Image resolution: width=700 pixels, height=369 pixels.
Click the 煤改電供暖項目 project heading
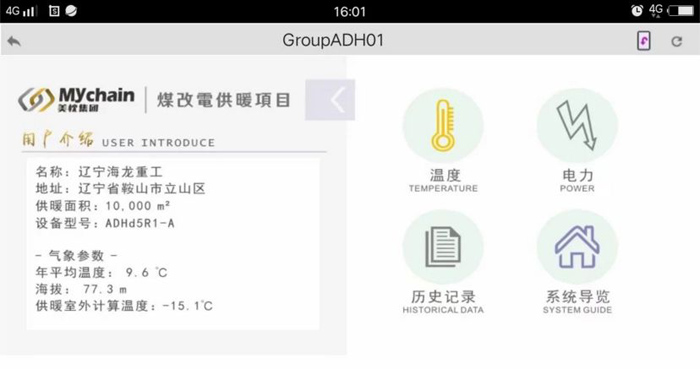click(x=224, y=100)
